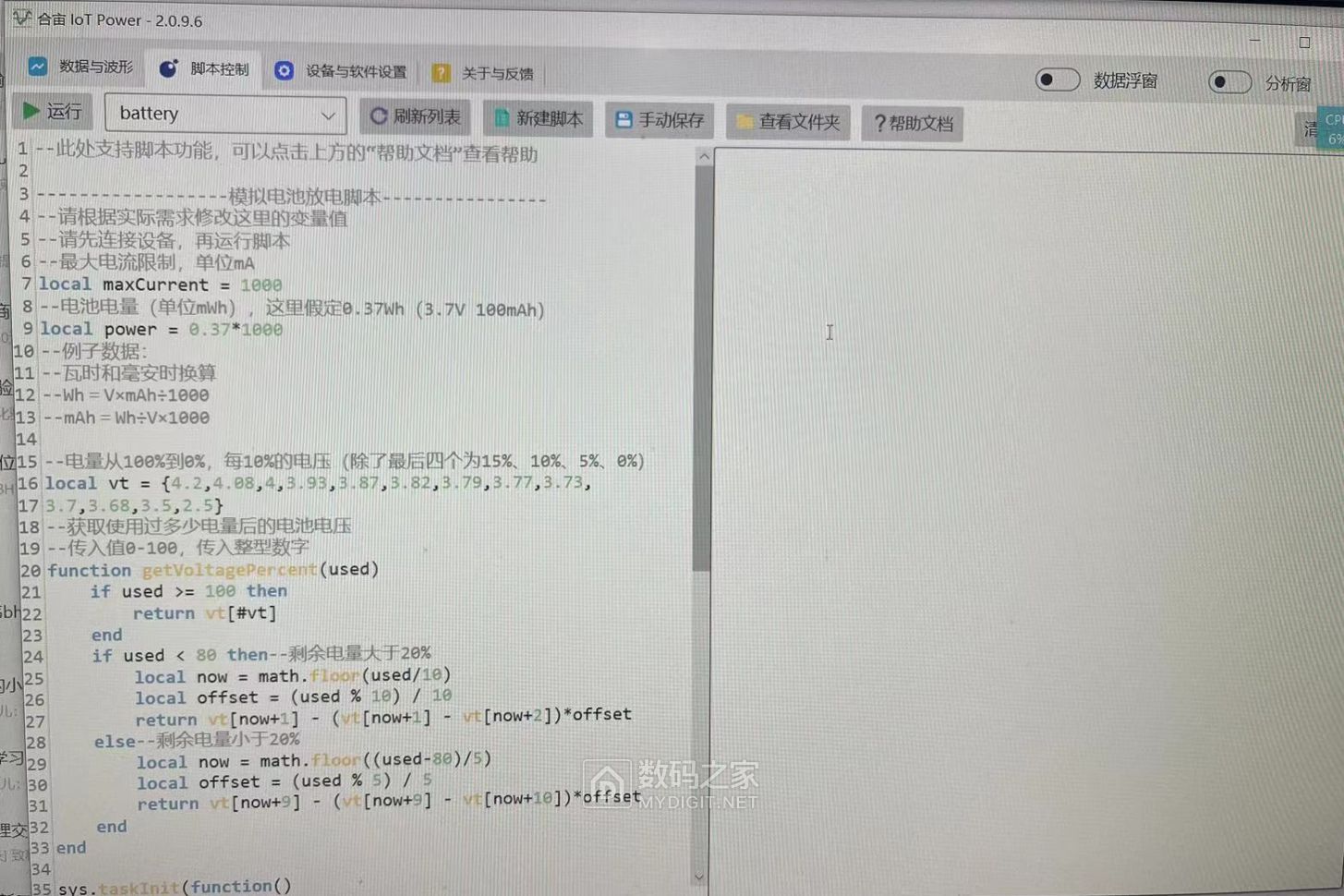This screenshot has width=1344, height=896.
Task: Open the 数据与波形 tab
Action: pos(80,67)
